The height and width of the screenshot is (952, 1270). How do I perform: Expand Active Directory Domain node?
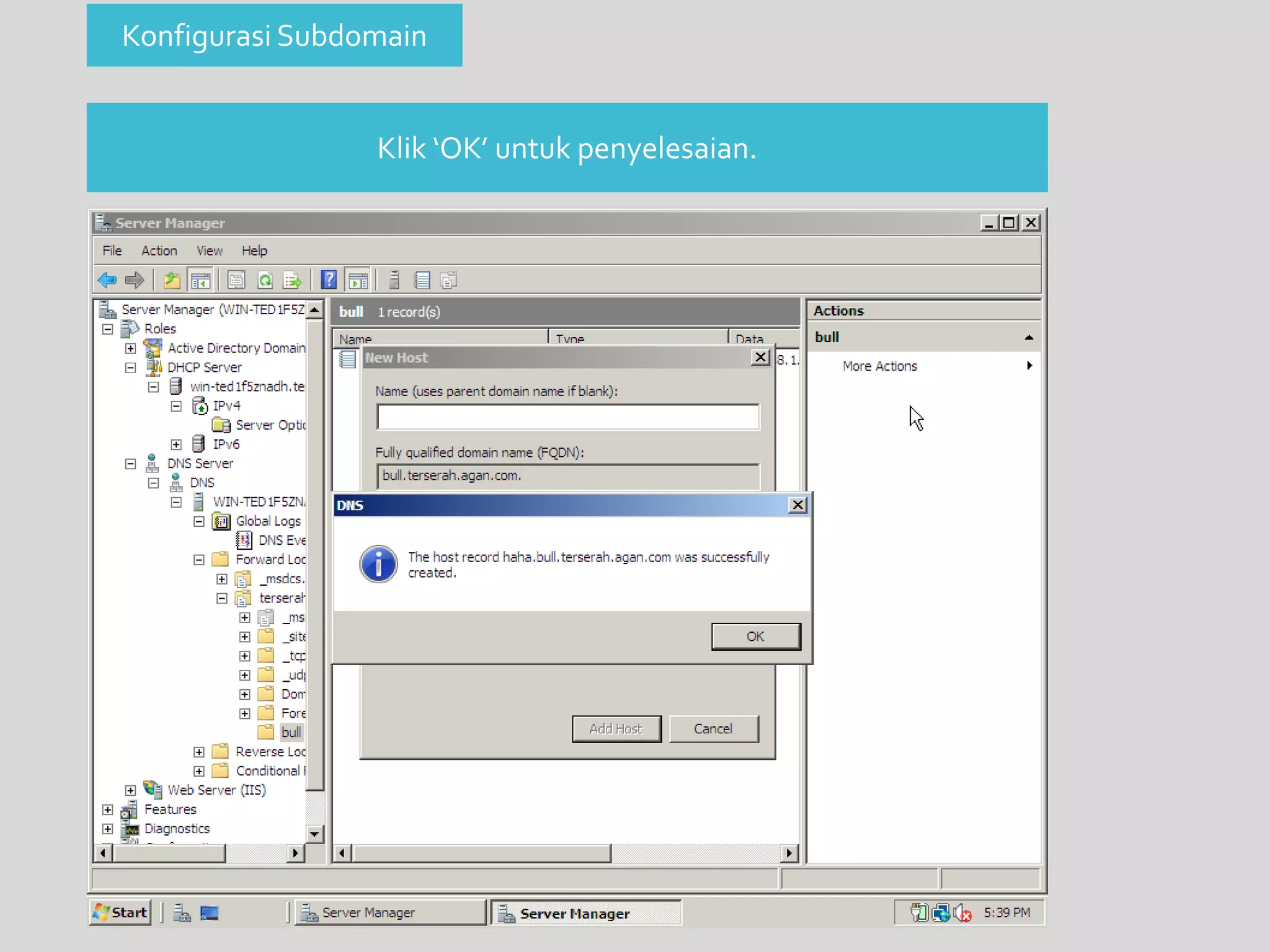130,348
